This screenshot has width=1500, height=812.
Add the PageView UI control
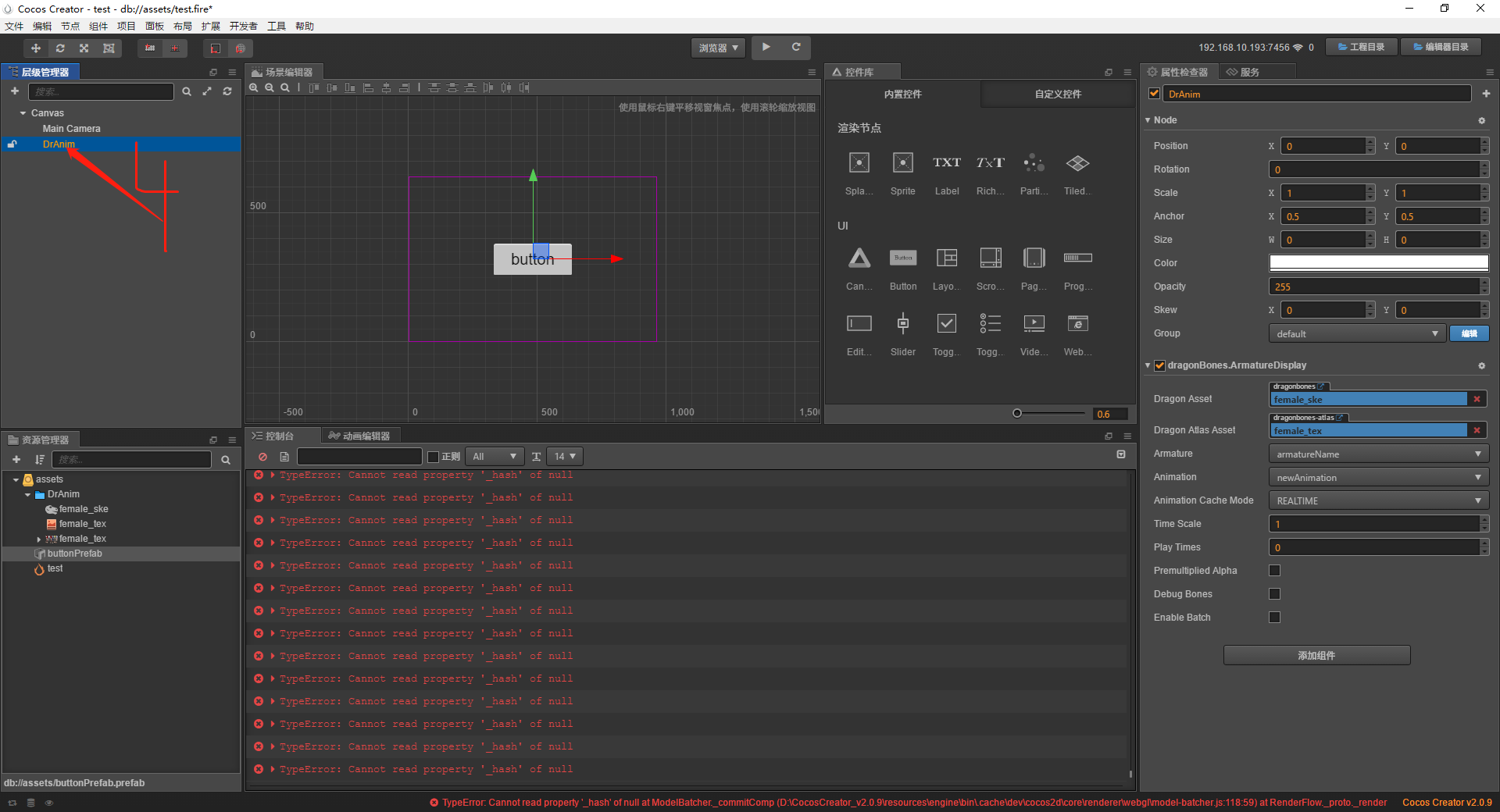[x=1034, y=269]
